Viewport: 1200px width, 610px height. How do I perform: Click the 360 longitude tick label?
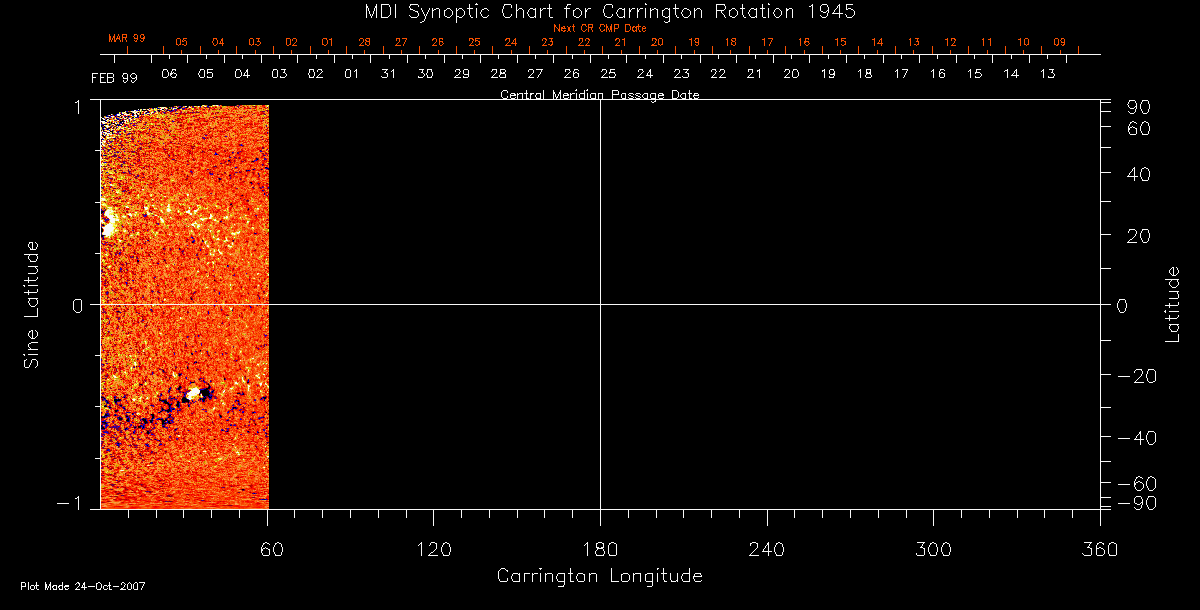pyautogui.click(x=1099, y=548)
